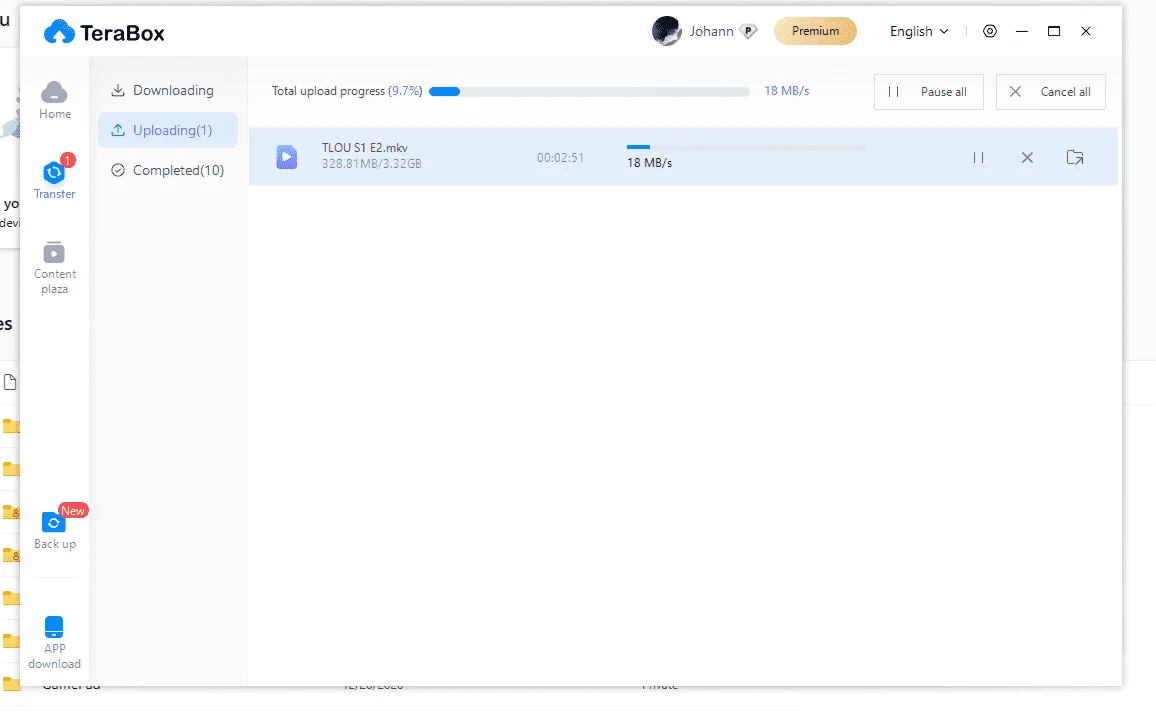This screenshot has width=1156, height=713.
Task: Select the file name TLOU S1 E2.mkv
Action: tap(365, 147)
